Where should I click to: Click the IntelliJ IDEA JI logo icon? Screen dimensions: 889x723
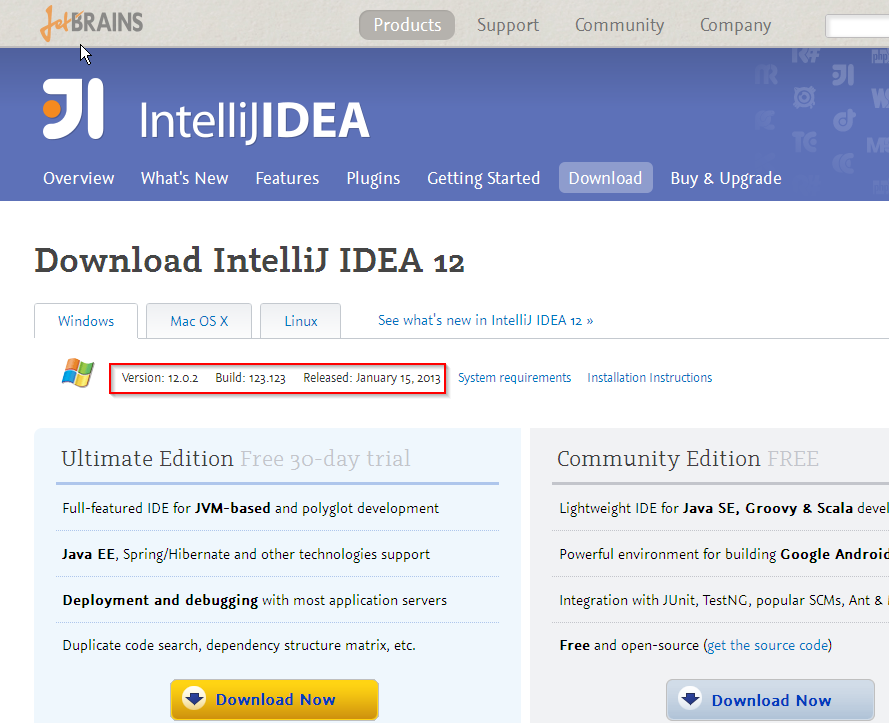(x=73, y=108)
